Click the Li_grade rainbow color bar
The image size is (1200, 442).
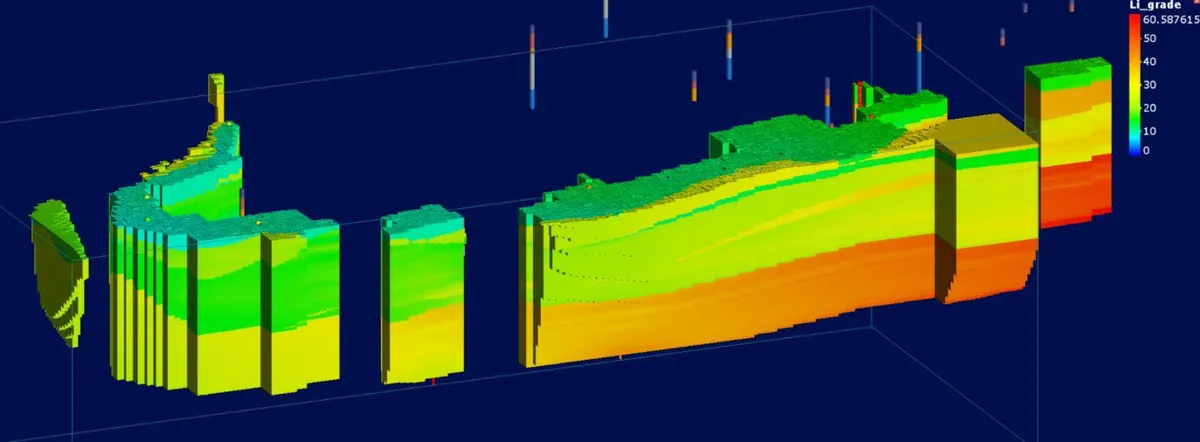point(1134,85)
